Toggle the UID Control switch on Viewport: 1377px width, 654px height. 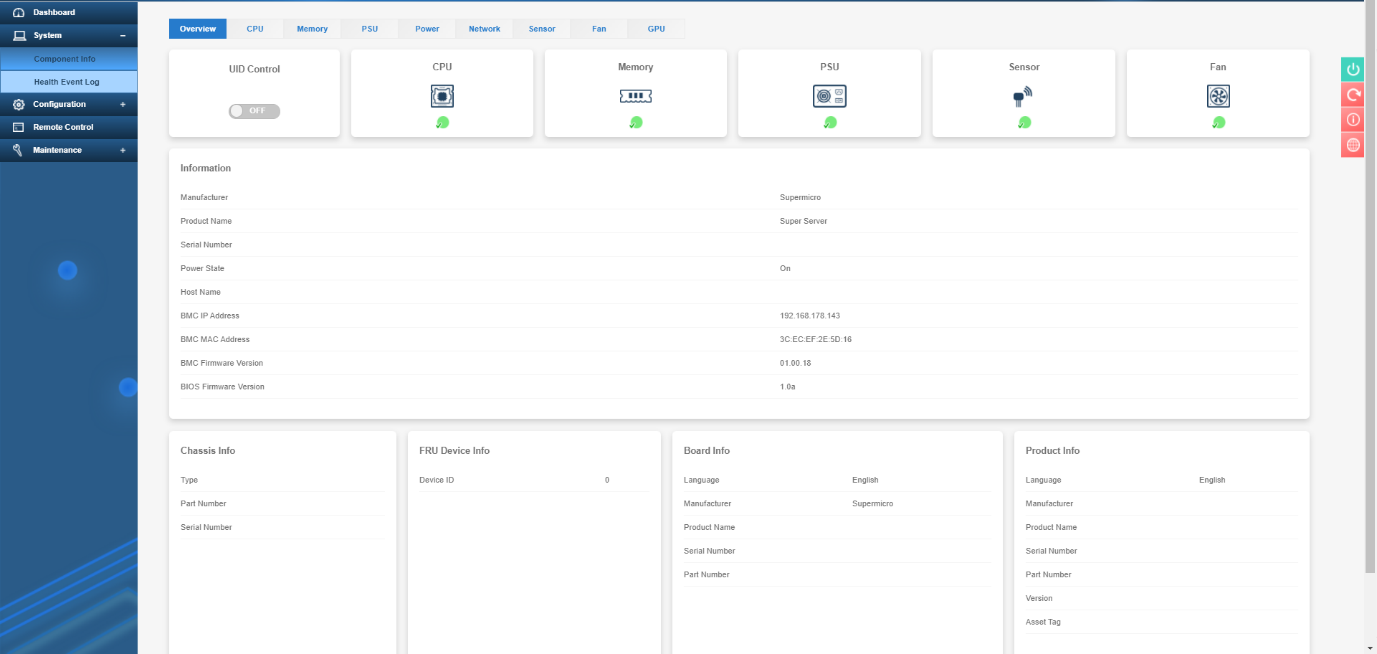click(254, 111)
